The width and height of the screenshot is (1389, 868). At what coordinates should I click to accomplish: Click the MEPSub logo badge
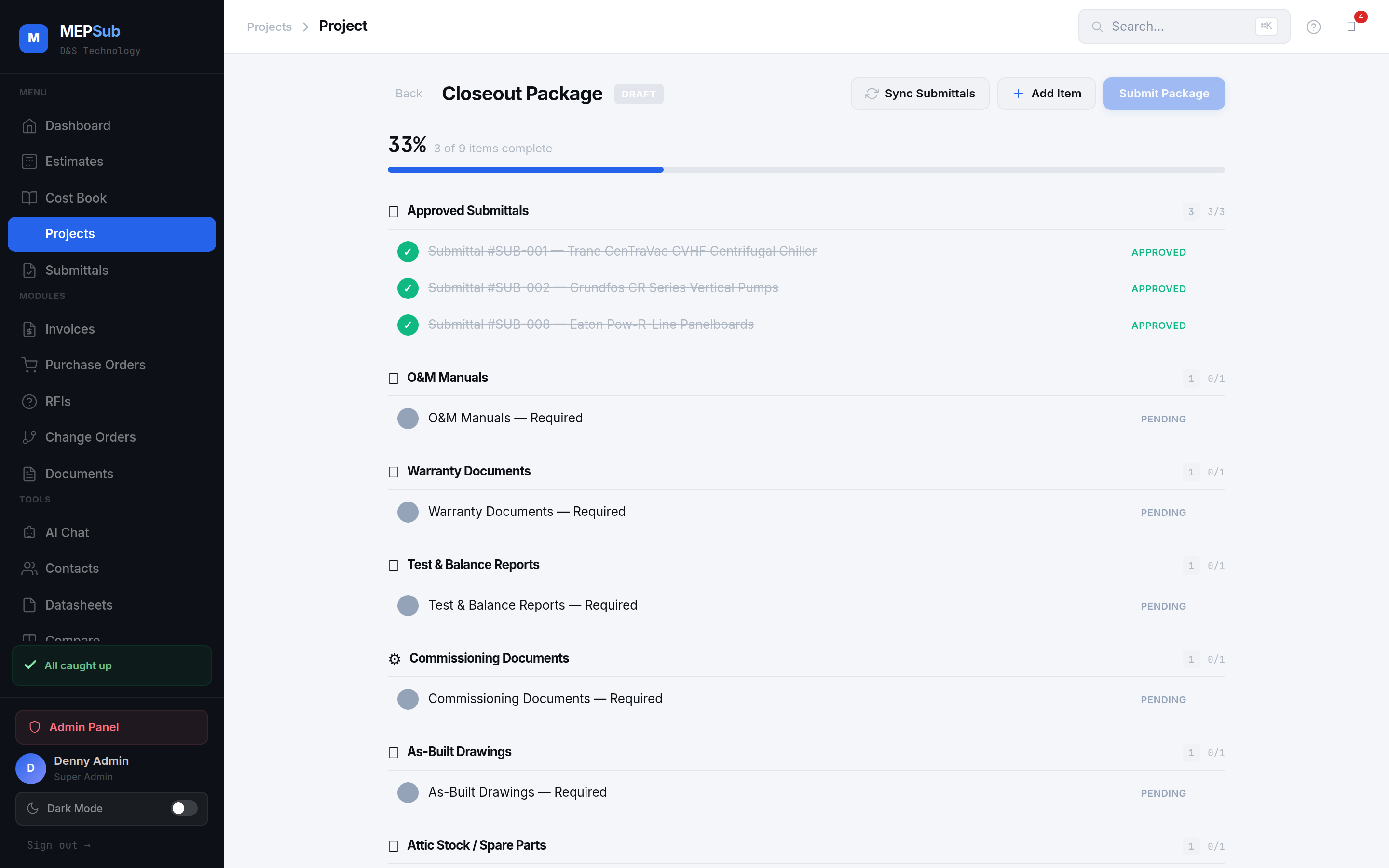pyautogui.click(x=33, y=39)
